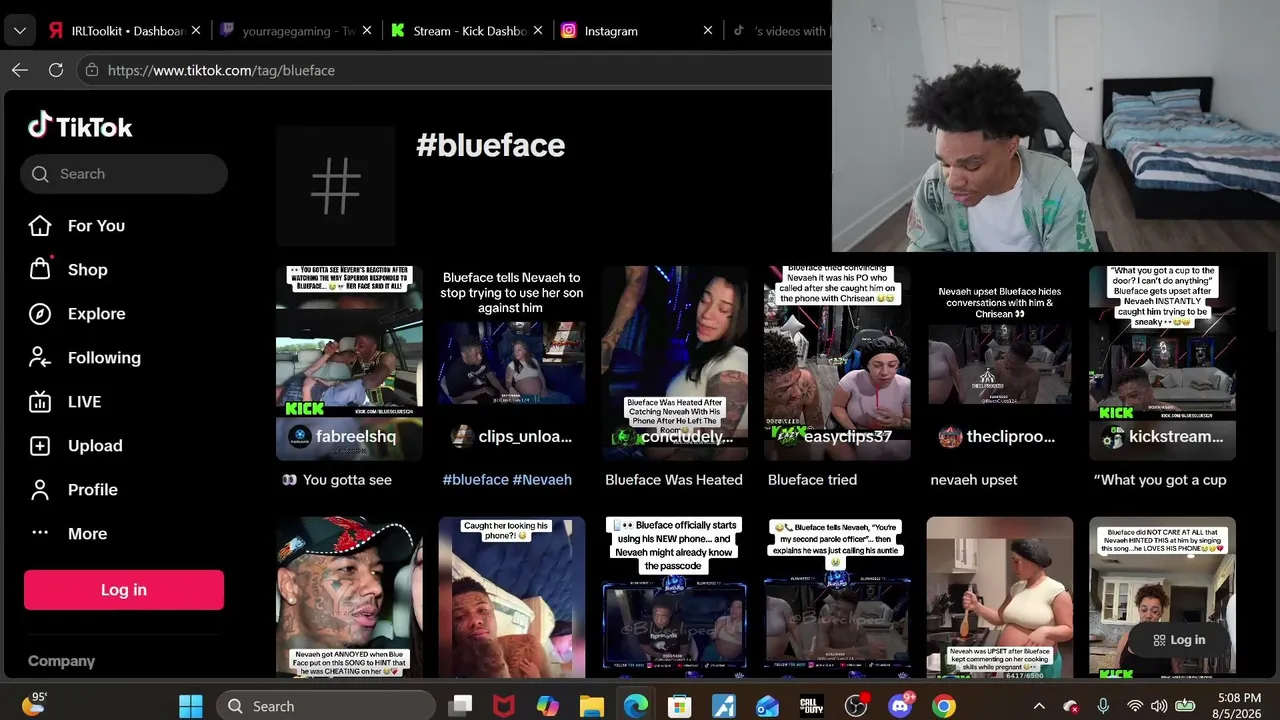This screenshot has height=720, width=1280.
Task: Expand the More menu
Action: point(87,534)
